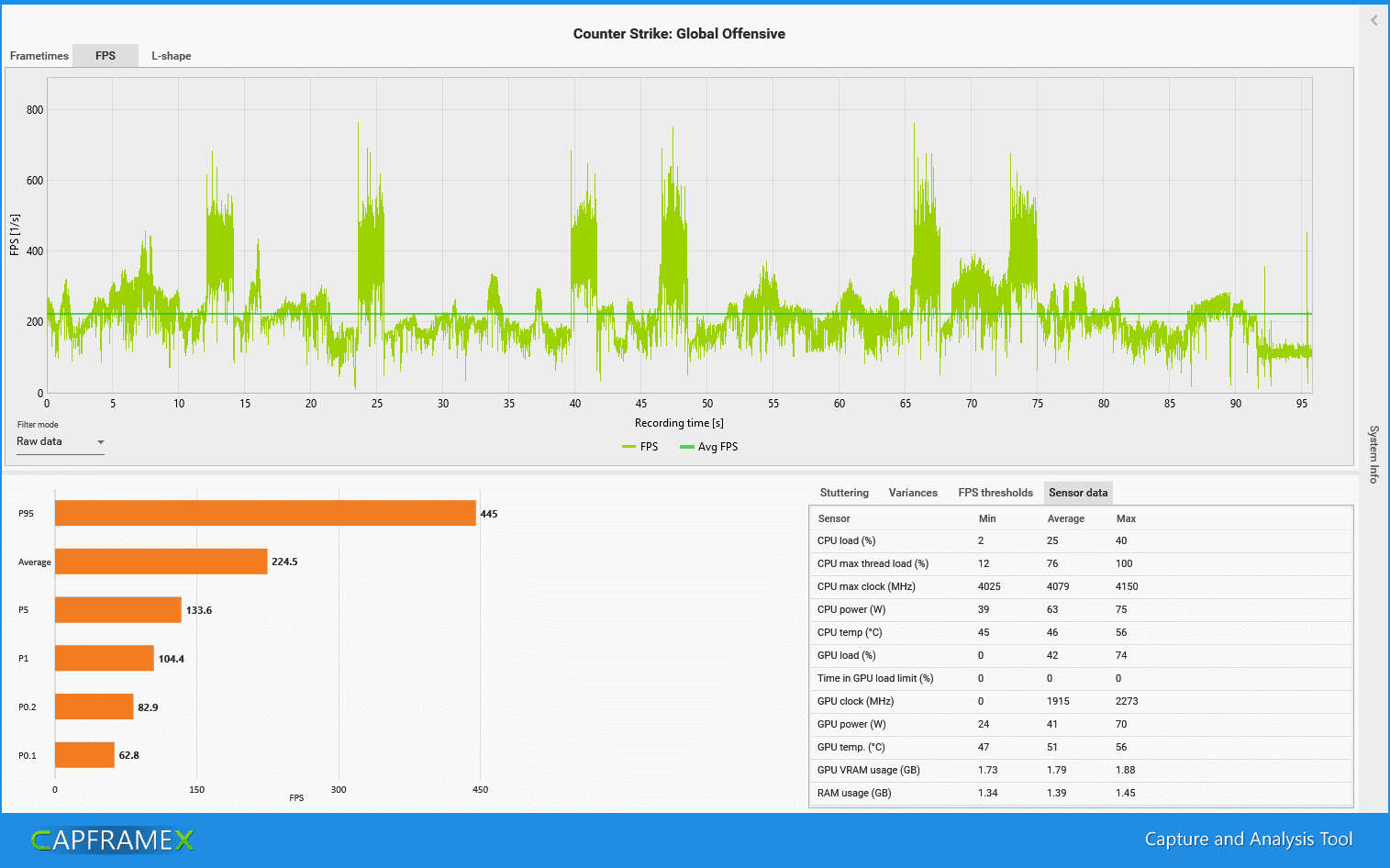Open the FPS thresholds tab
Viewport: 1390px width, 868px height.
click(x=995, y=493)
